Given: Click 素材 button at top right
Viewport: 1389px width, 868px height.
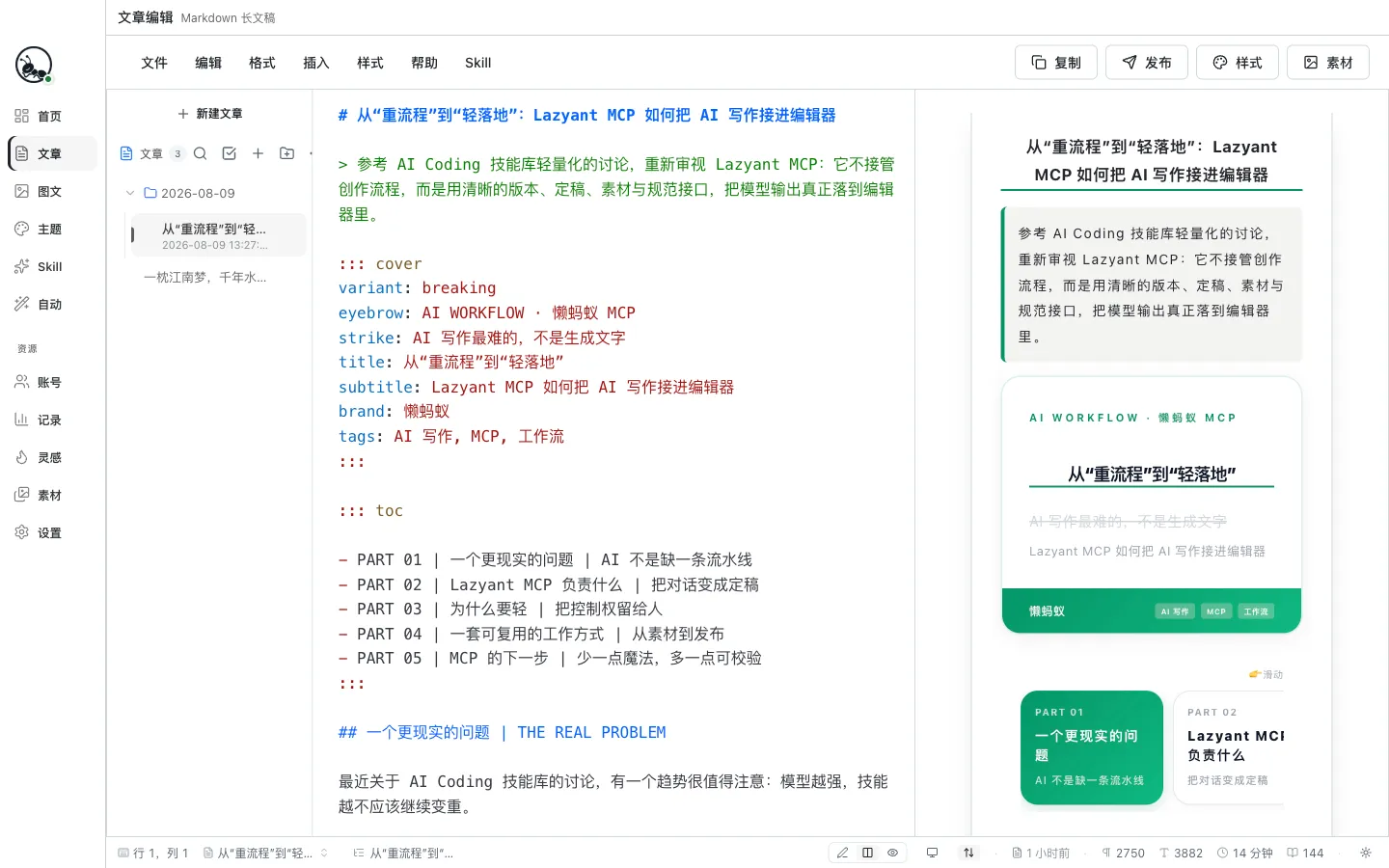Looking at the screenshot, I should [1328, 63].
